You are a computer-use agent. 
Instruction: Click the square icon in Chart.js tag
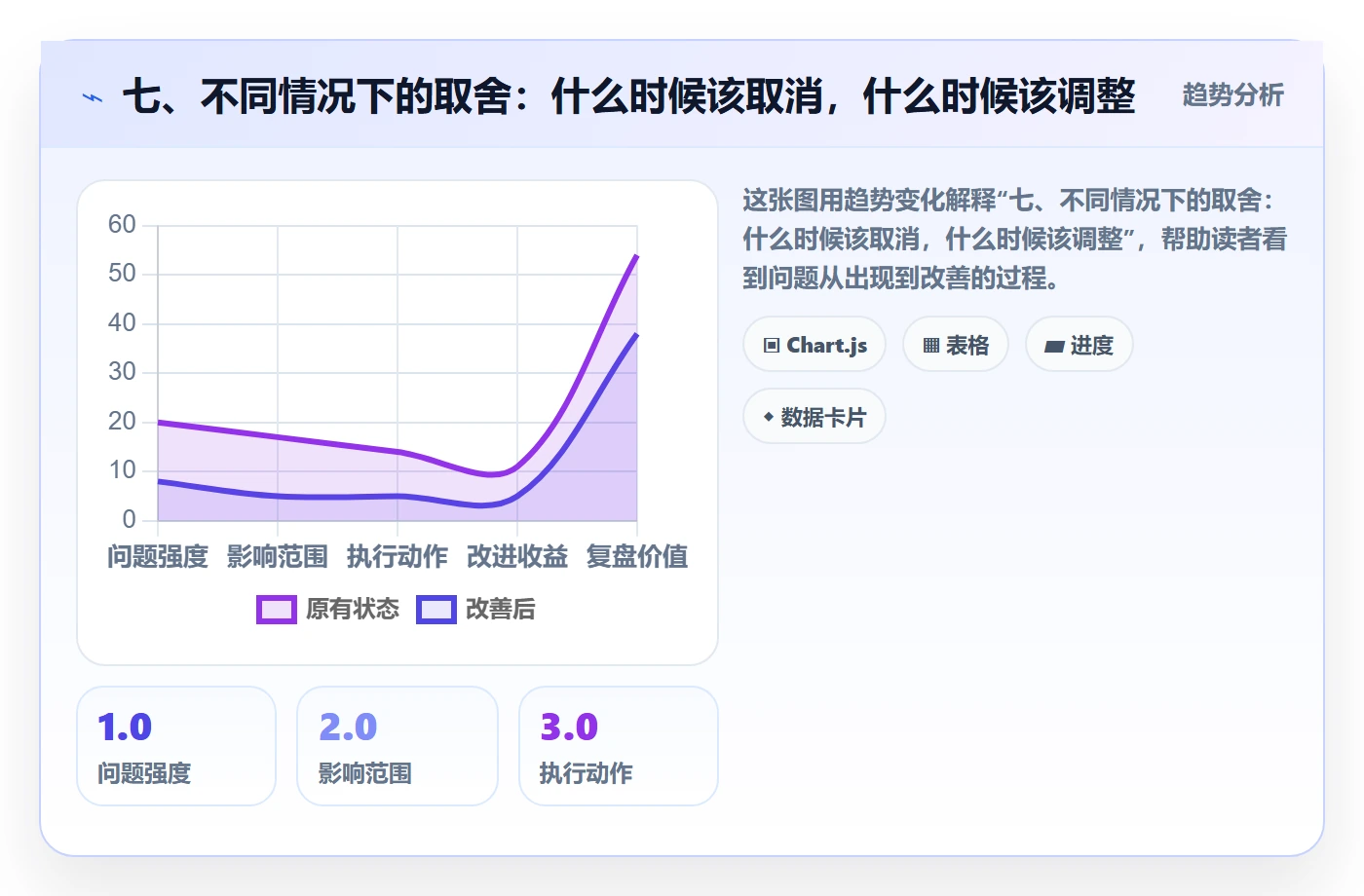coord(772,346)
